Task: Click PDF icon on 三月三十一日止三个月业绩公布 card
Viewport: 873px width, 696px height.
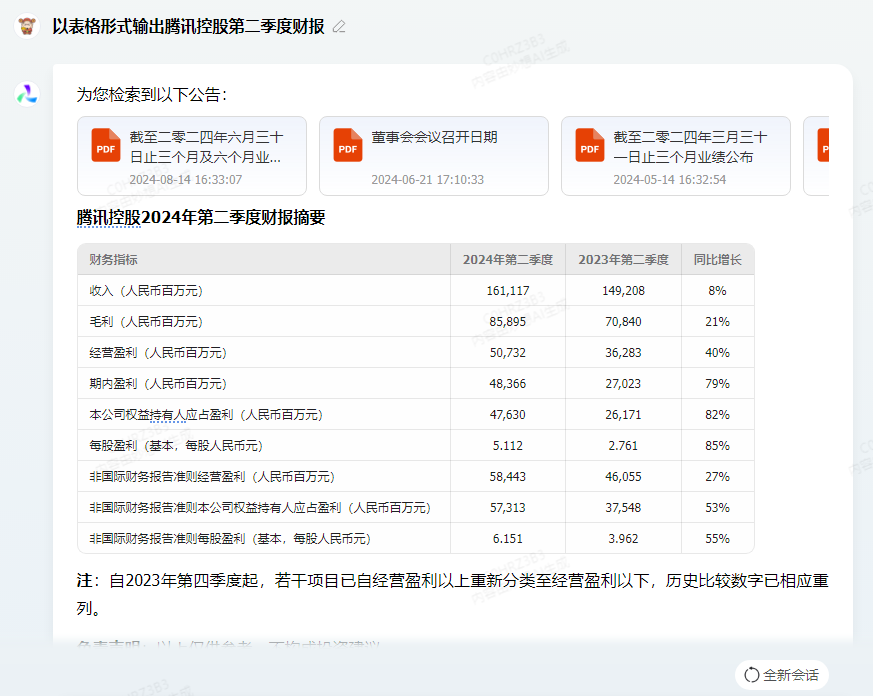Action: (x=590, y=145)
